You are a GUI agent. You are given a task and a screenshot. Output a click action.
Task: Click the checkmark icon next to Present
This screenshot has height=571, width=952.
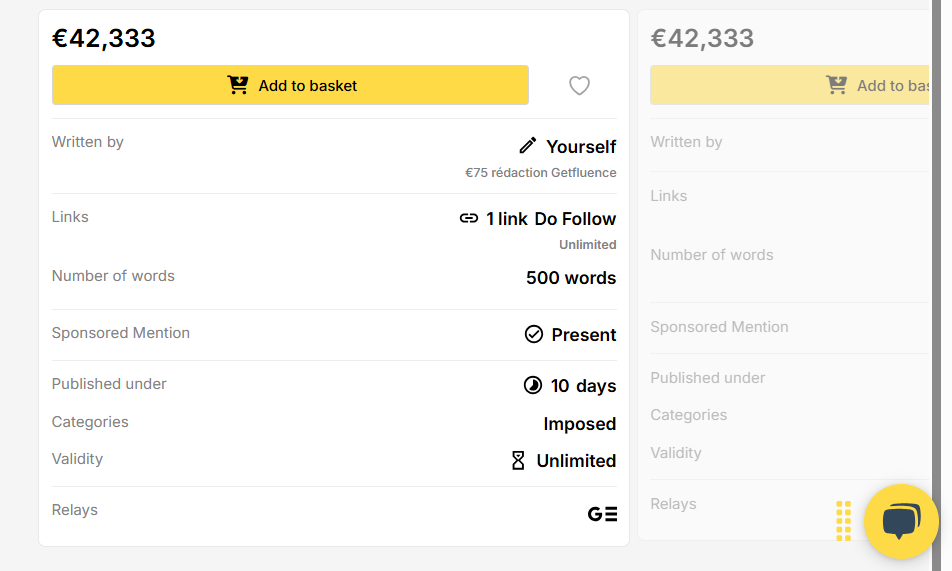[x=534, y=334]
